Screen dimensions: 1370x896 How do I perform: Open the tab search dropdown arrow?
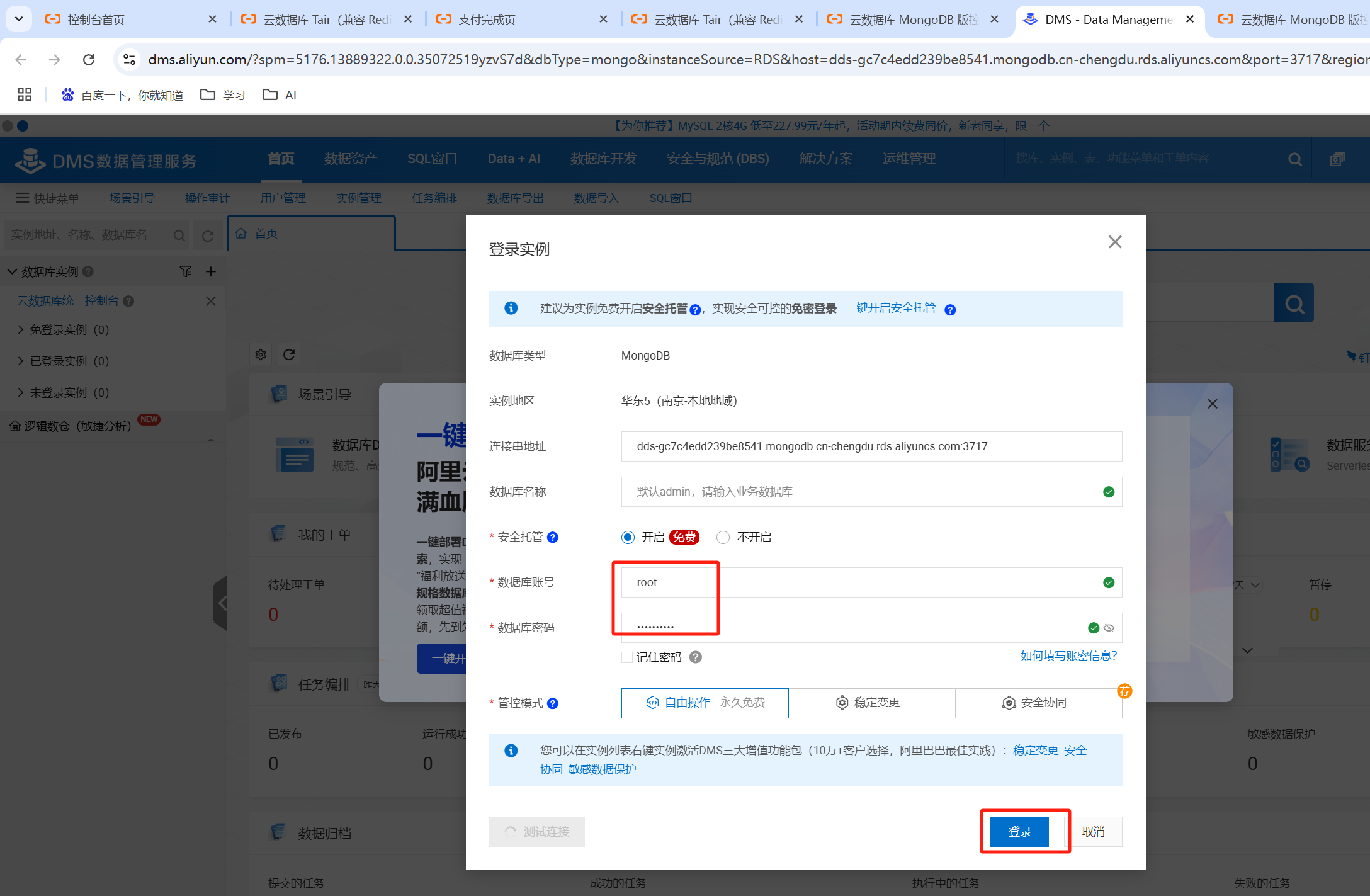pyautogui.click(x=19, y=19)
